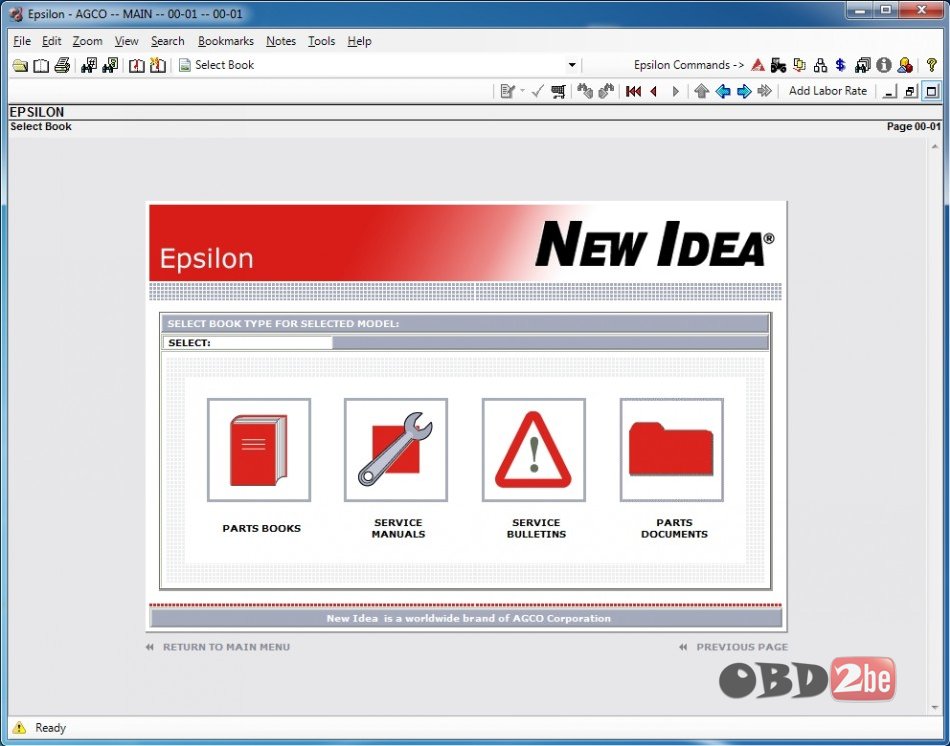Select the Parts Documents red folder thumbnail
The height and width of the screenshot is (746, 950).
[x=672, y=450]
